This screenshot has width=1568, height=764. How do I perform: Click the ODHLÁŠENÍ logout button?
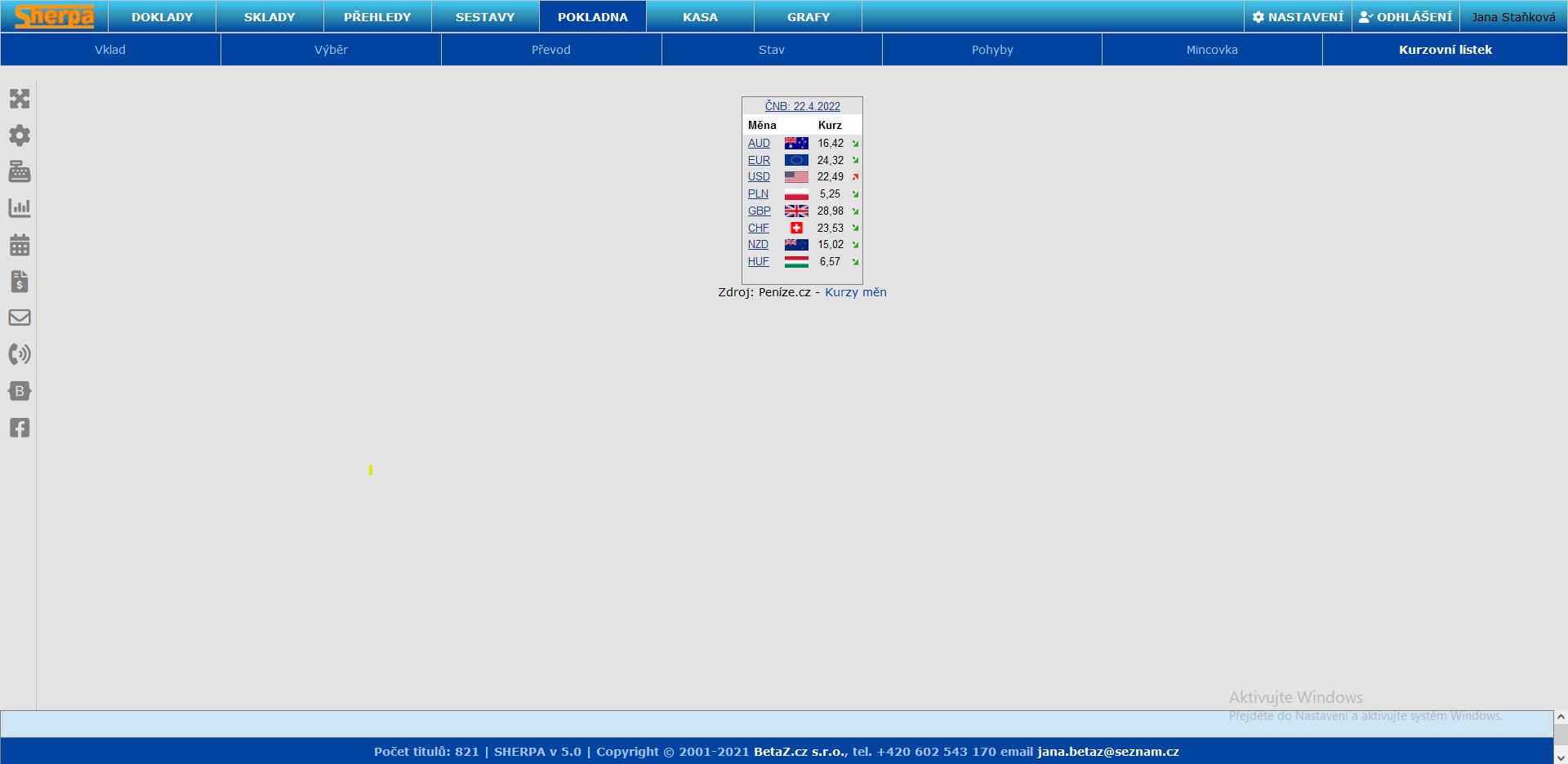pyautogui.click(x=1405, y=17)
